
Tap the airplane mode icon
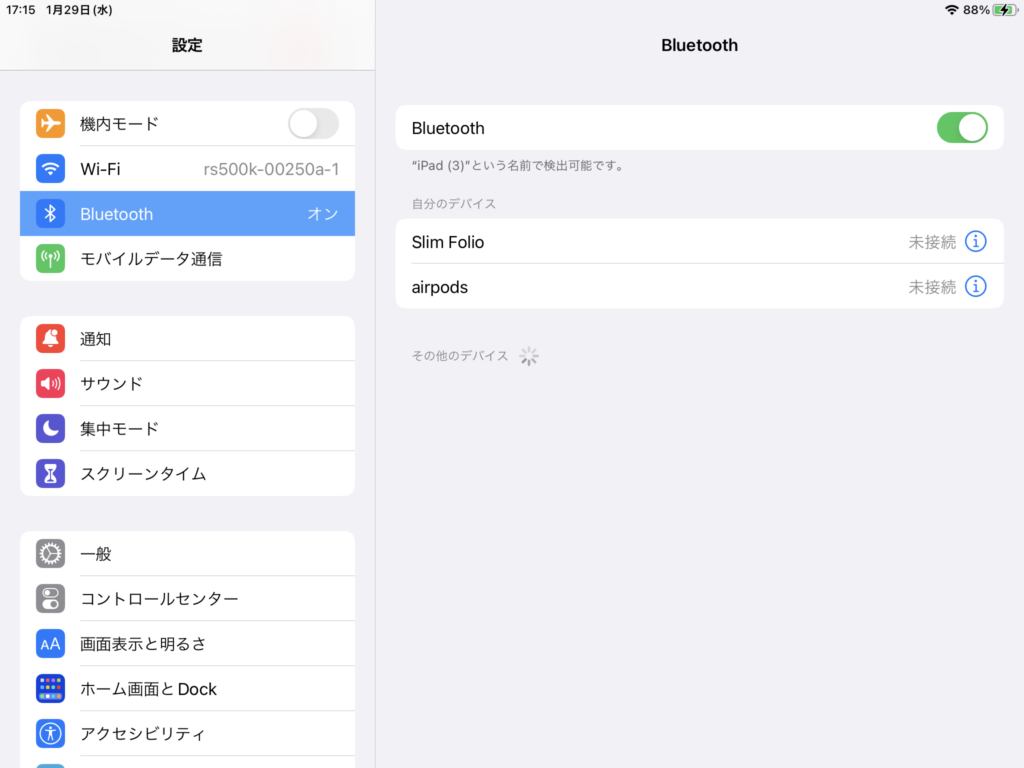[50, 123]
